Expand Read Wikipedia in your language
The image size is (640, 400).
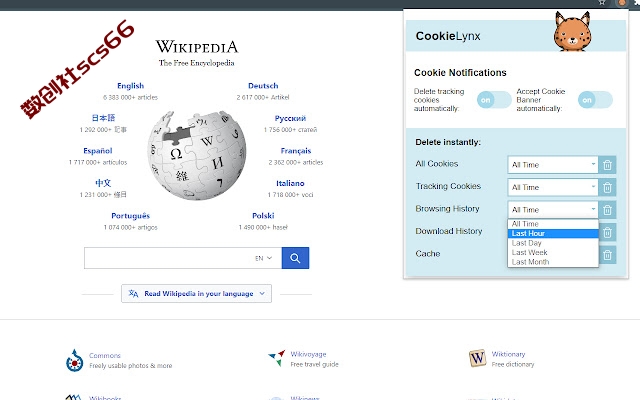[x=196, y=293]
